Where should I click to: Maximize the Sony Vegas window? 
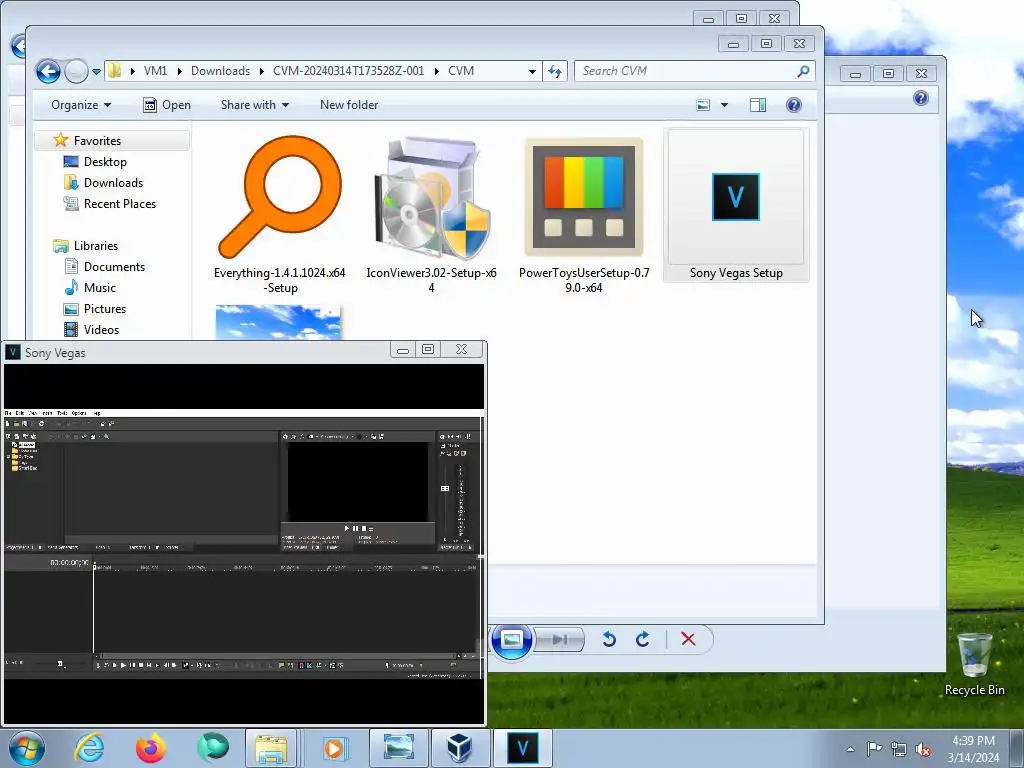pyautogui.click(x=428, y=349)
